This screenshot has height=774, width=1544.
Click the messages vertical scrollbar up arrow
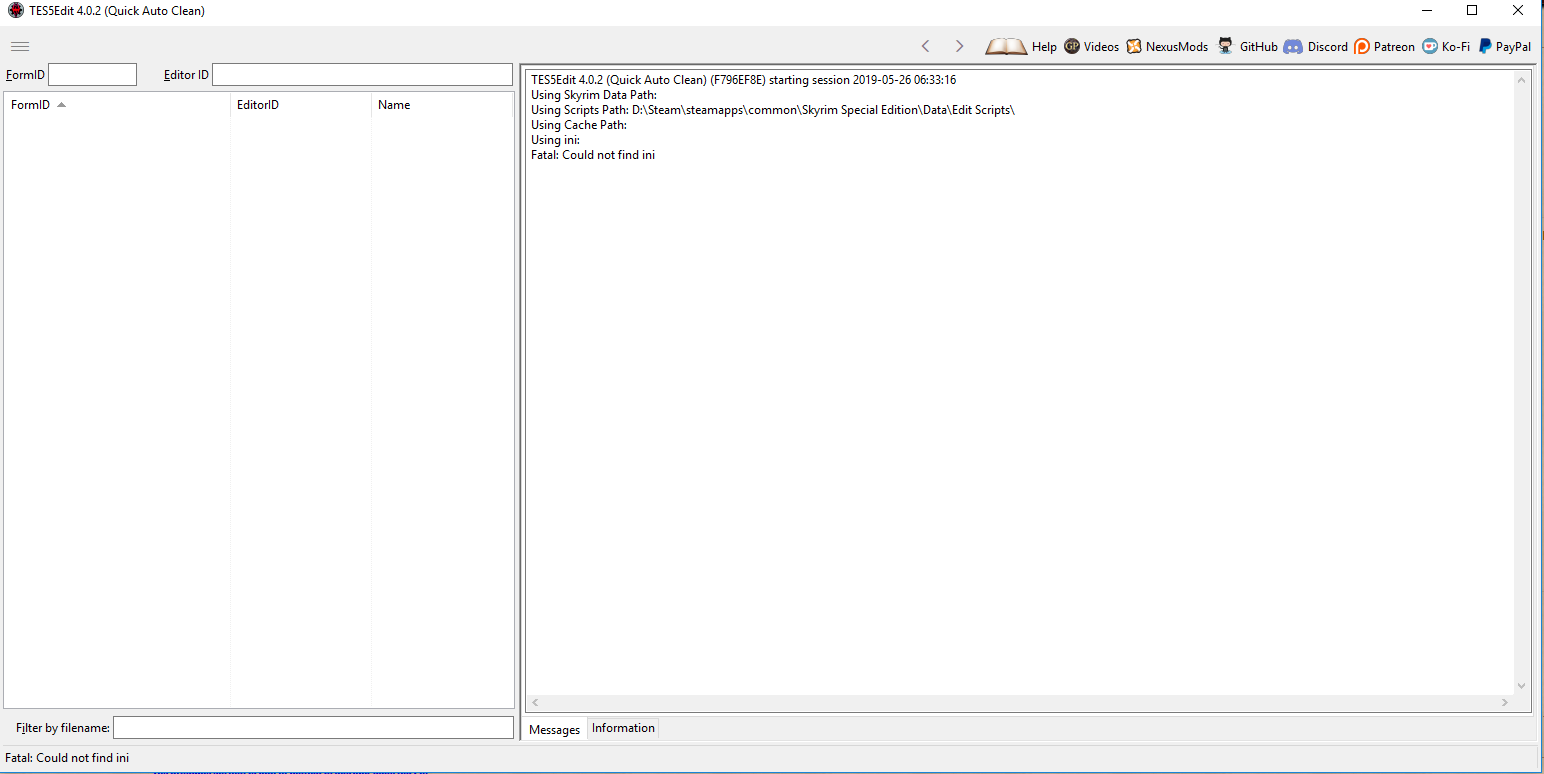1522,79
